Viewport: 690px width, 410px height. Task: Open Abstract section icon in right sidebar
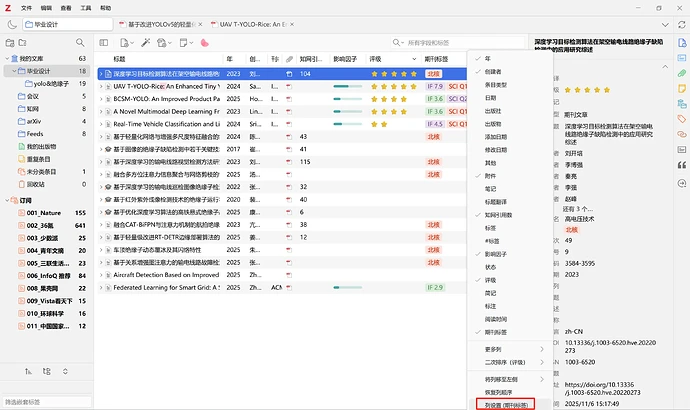click(x=682, y=58)
